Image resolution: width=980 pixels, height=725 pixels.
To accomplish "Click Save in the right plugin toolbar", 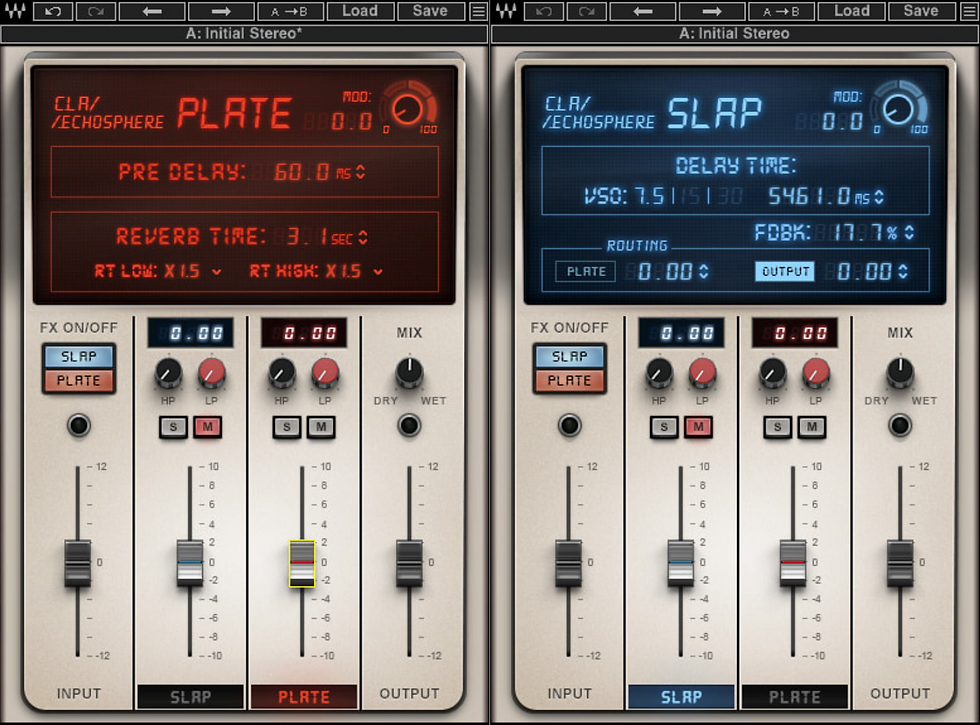I will pos(921,11).
